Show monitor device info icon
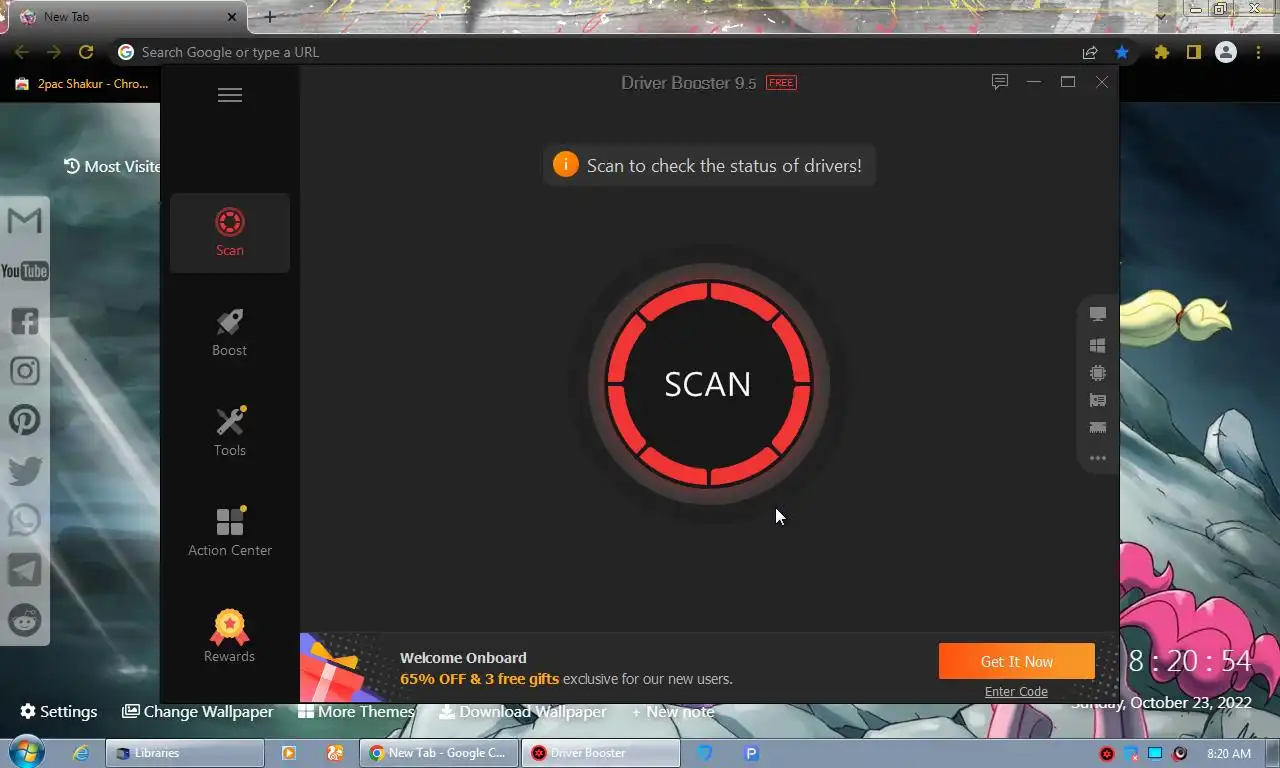1280x768 pixels. (1098, 314)
